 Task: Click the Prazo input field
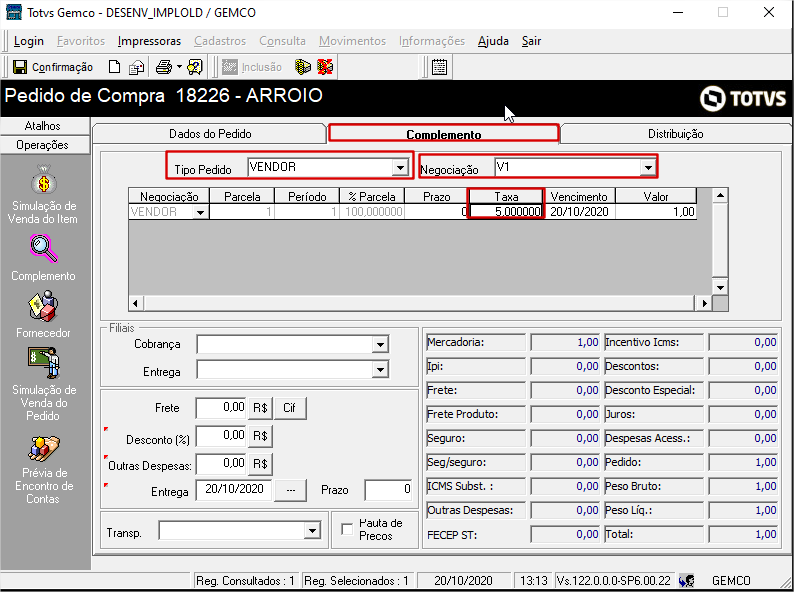click(388, 490)
